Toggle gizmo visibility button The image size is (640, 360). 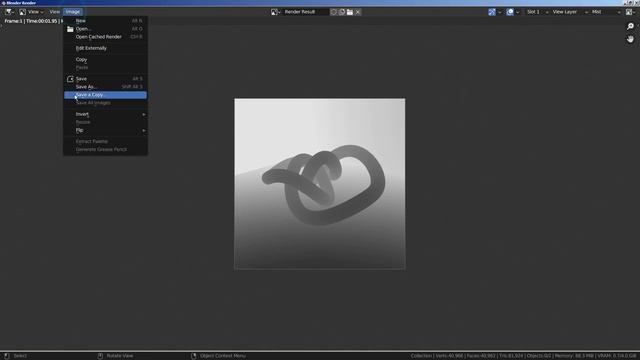pyautogui.click(x=492, y=12)
